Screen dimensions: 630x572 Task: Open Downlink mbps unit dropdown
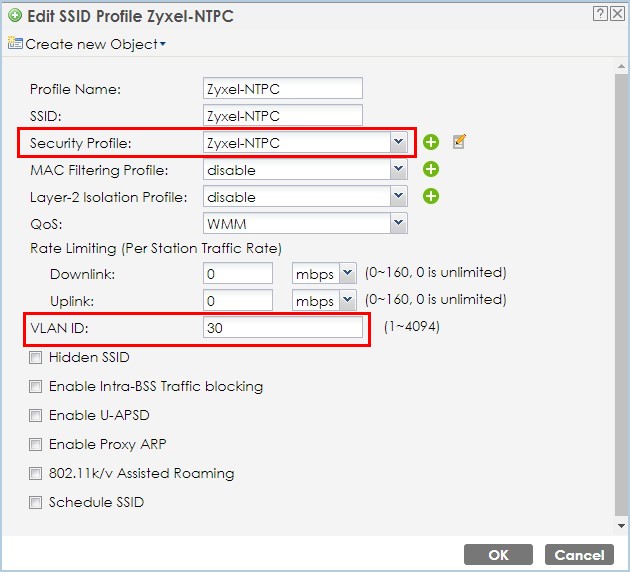click(348, 274)
